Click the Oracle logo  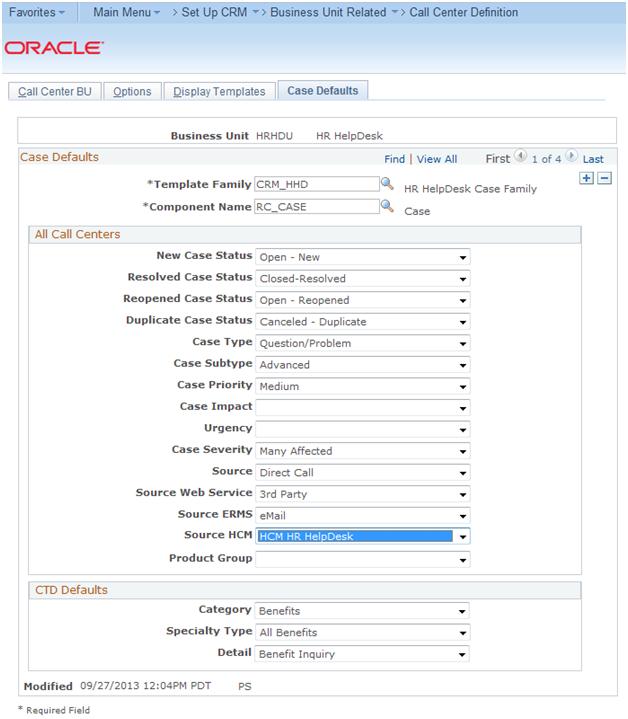click(x=54, y=48)
